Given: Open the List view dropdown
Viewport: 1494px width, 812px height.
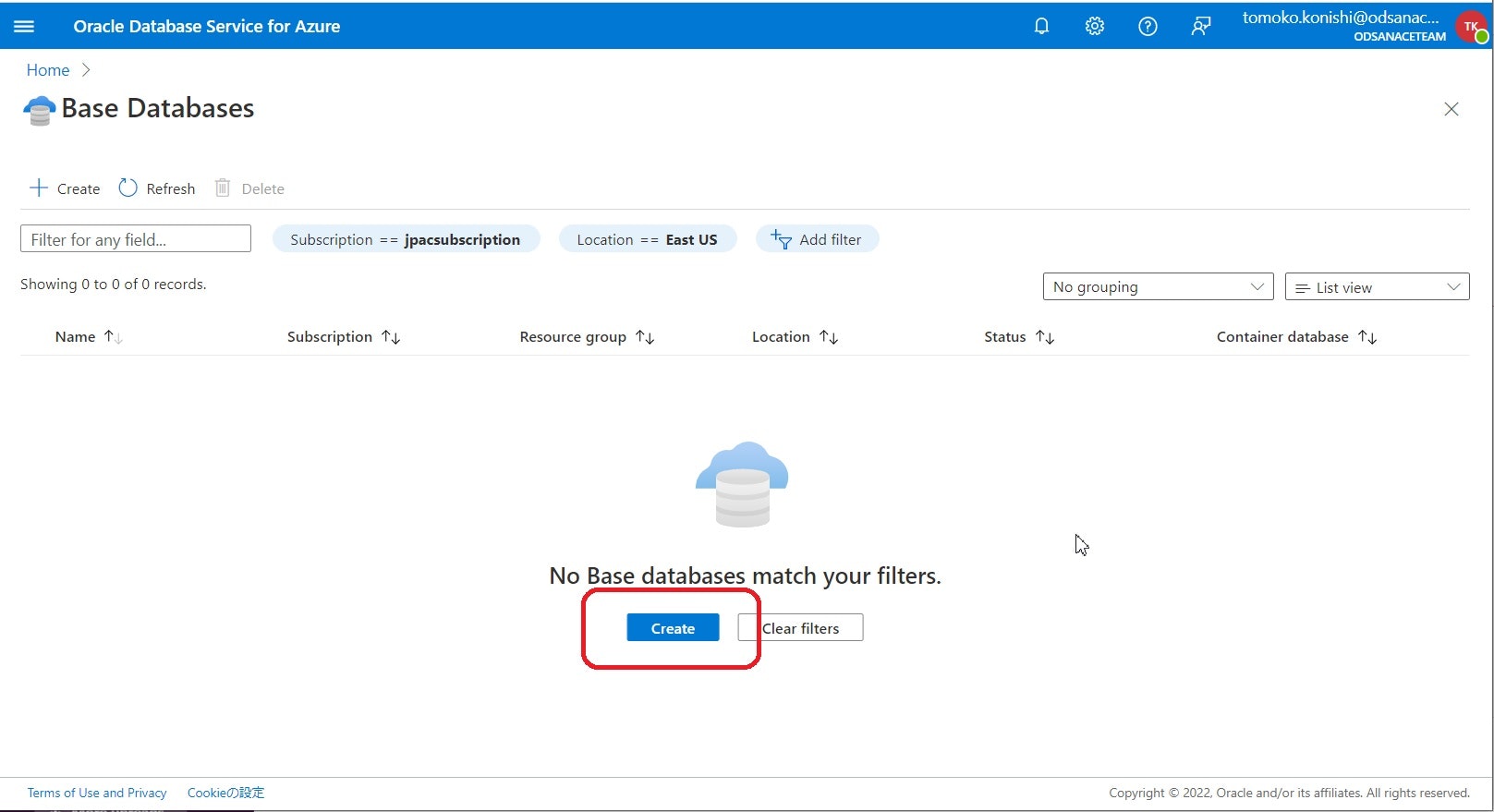Looking at the screenshot, I should click(1377, 286).
